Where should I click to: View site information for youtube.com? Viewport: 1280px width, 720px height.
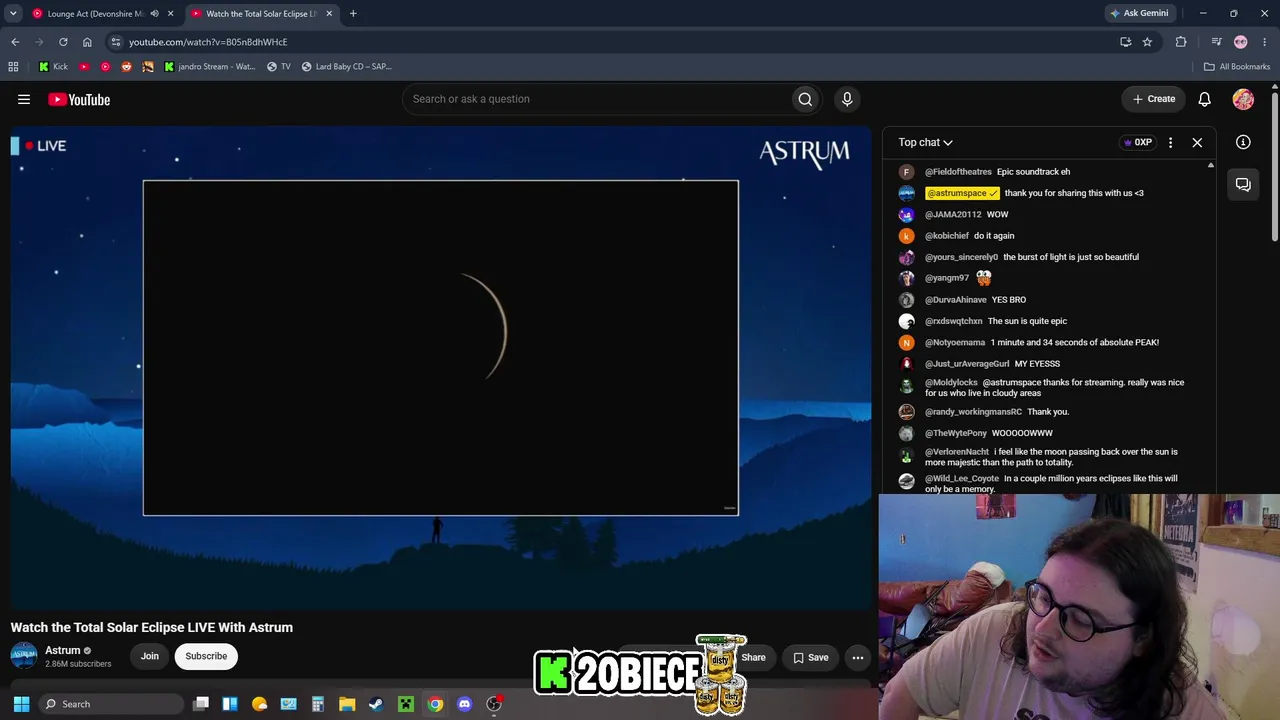point(116,42)
